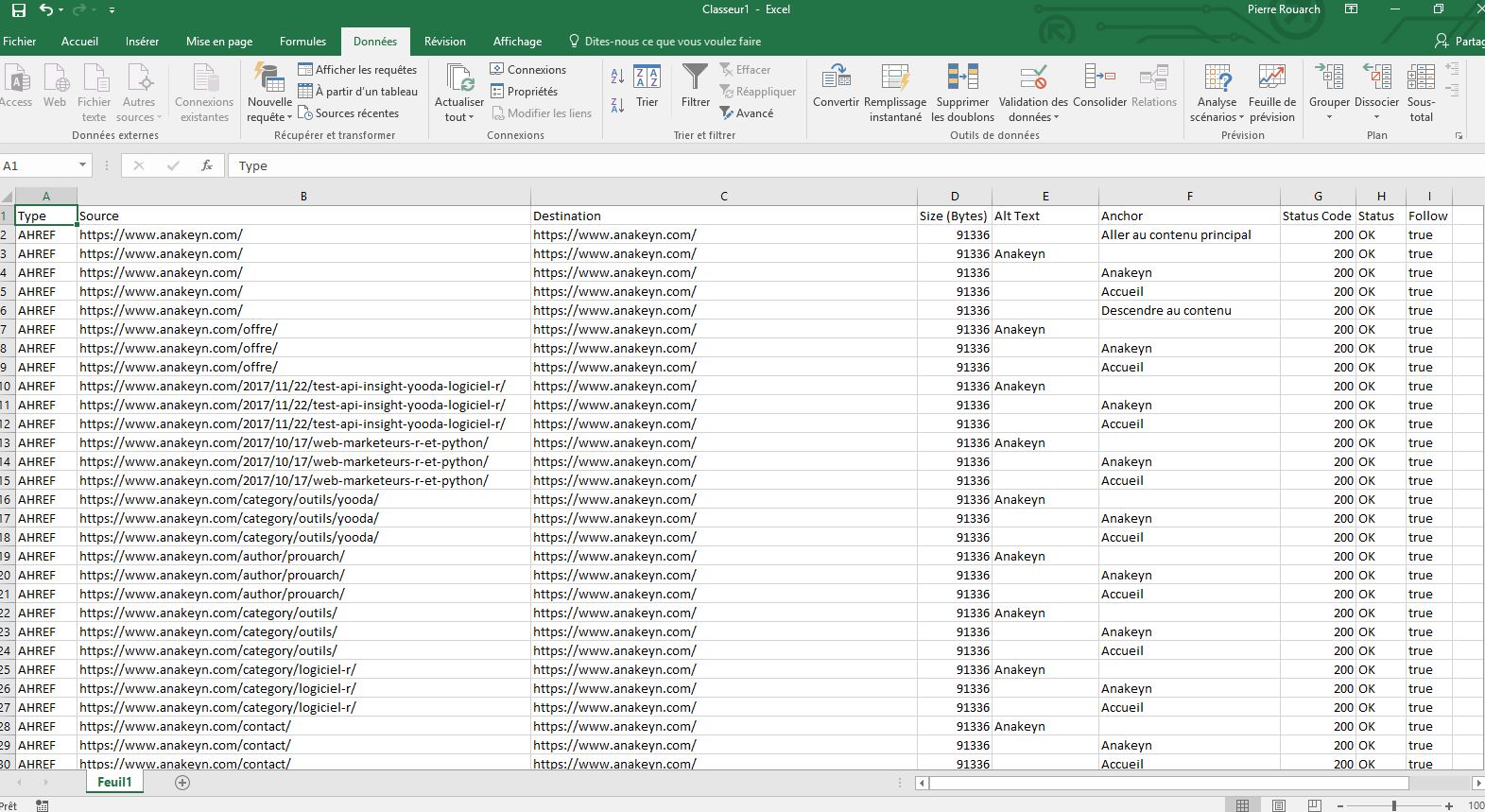
Task: Click the zoom out minus button
Action: (x=1340, y=805)
